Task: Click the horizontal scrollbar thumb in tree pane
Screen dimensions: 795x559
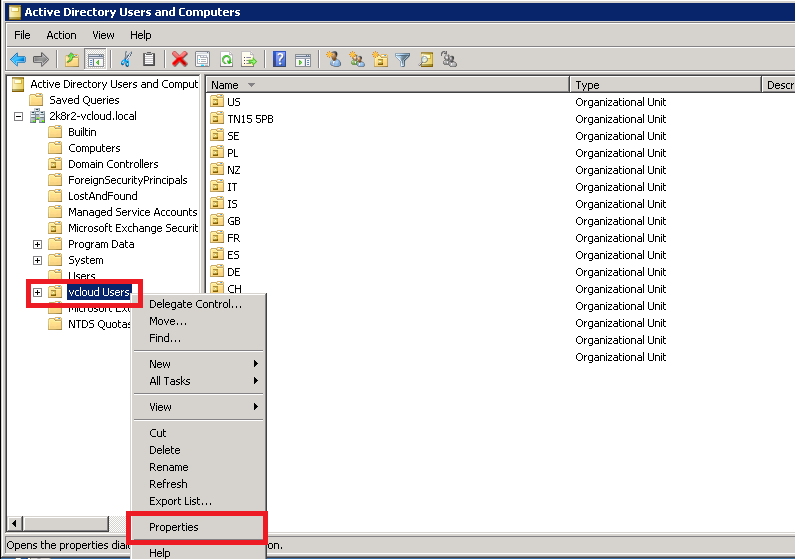Action: pos(66,524)
